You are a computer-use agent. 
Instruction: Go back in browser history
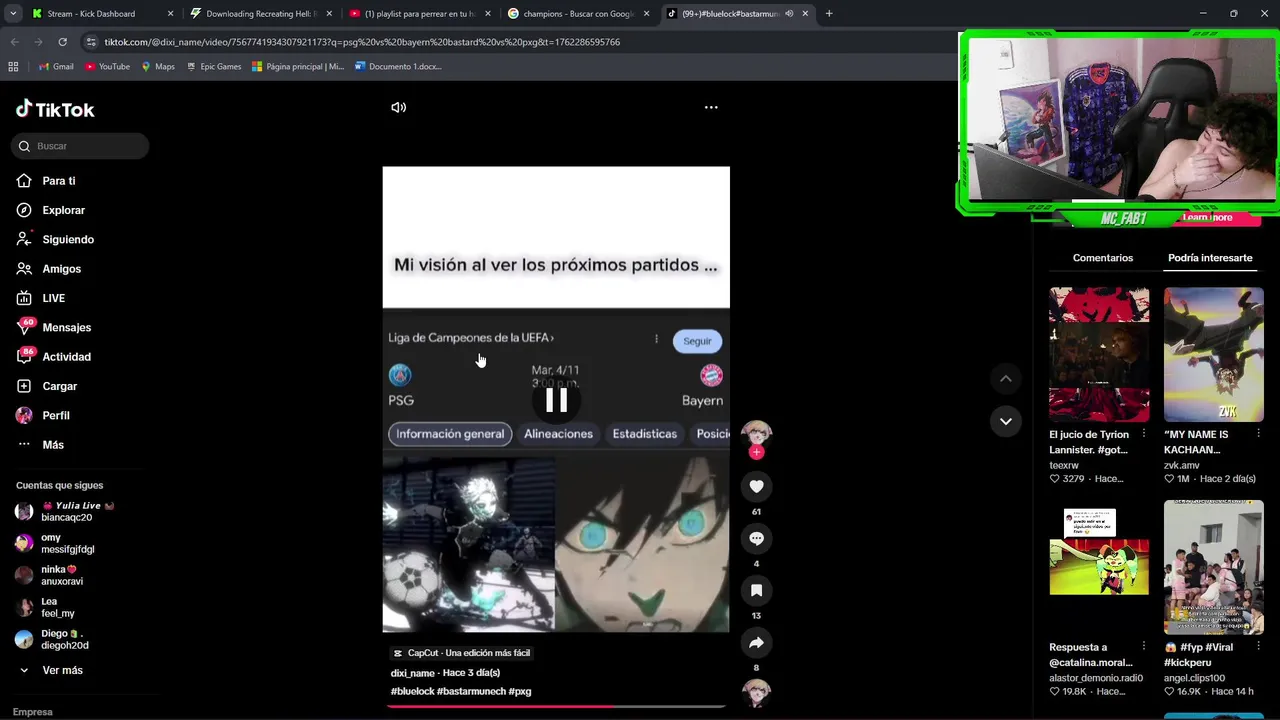(x=14, y=42)
